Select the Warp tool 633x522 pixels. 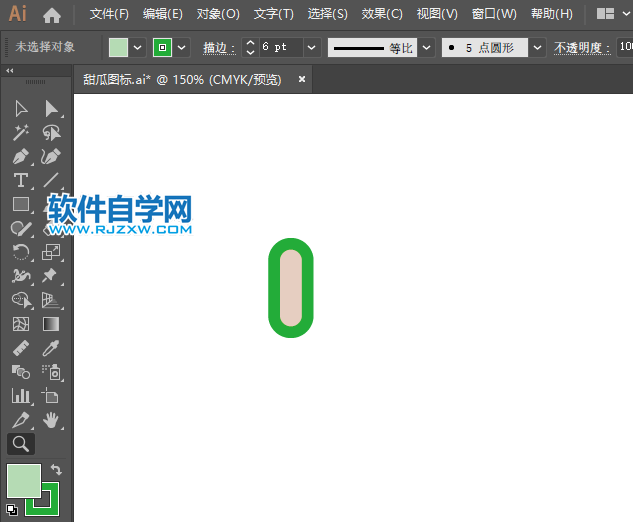(21, 276)
